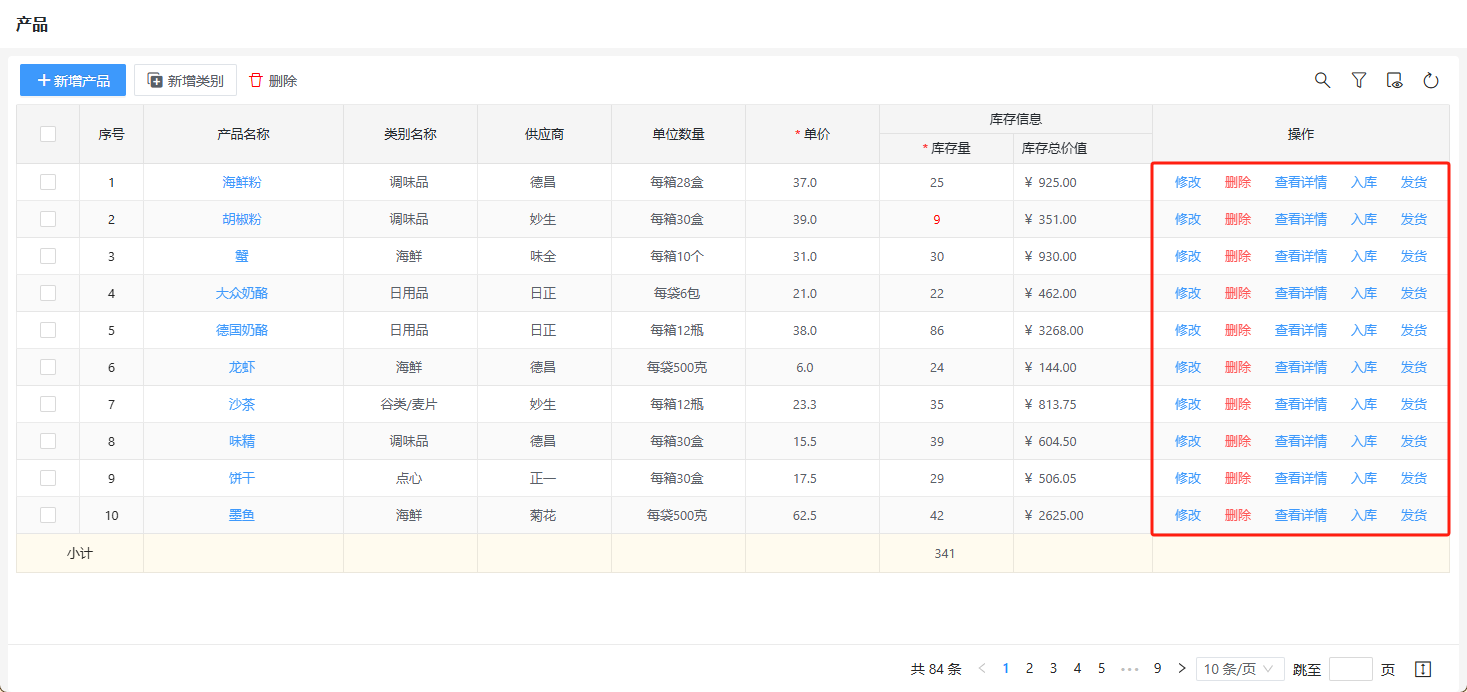Toggle the select-all checkbox in table header
This screenshot has width=1467, height=692.
(x=48, y=134)
